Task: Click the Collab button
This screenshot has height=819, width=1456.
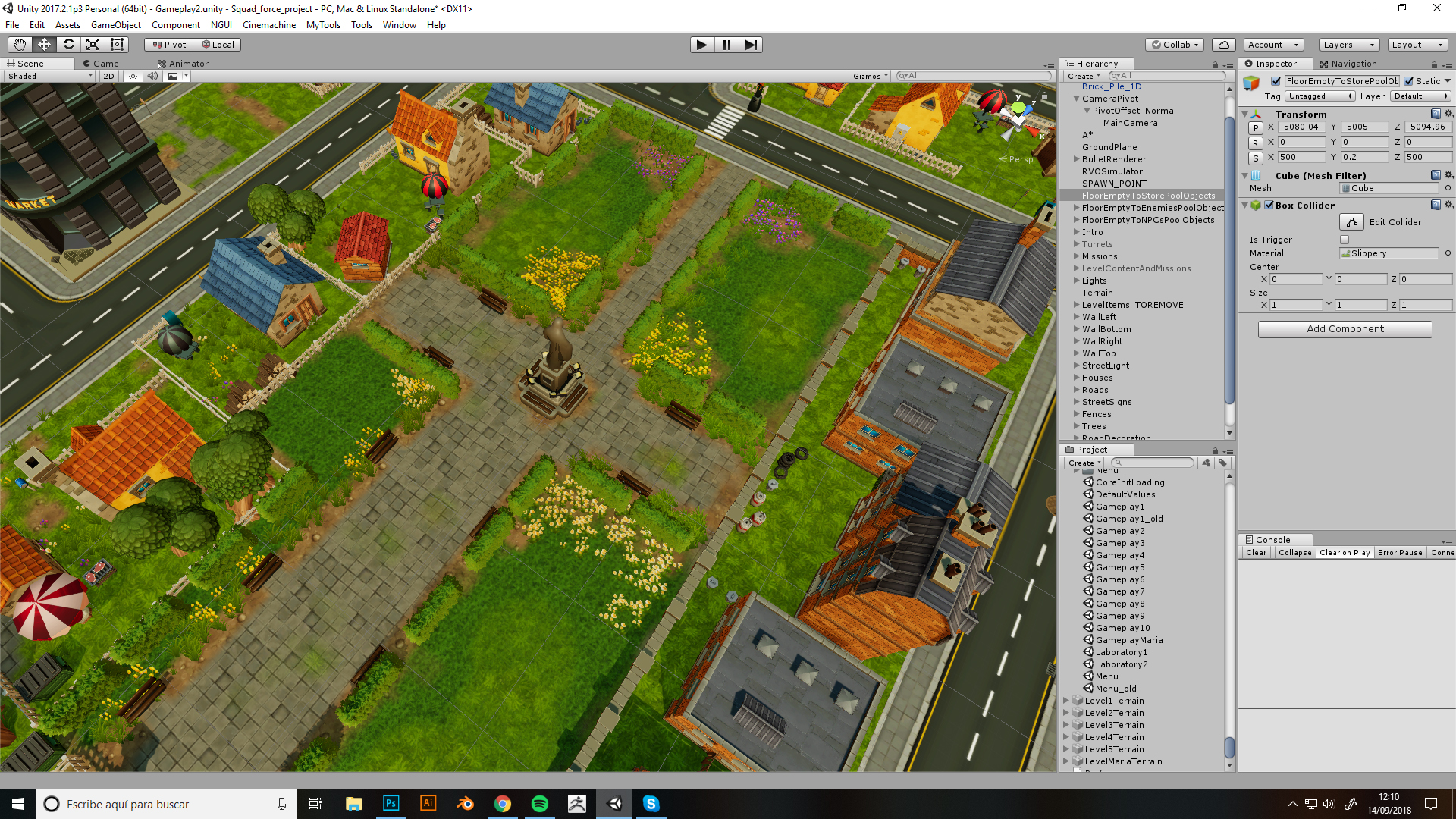Action: (1175, 45)
